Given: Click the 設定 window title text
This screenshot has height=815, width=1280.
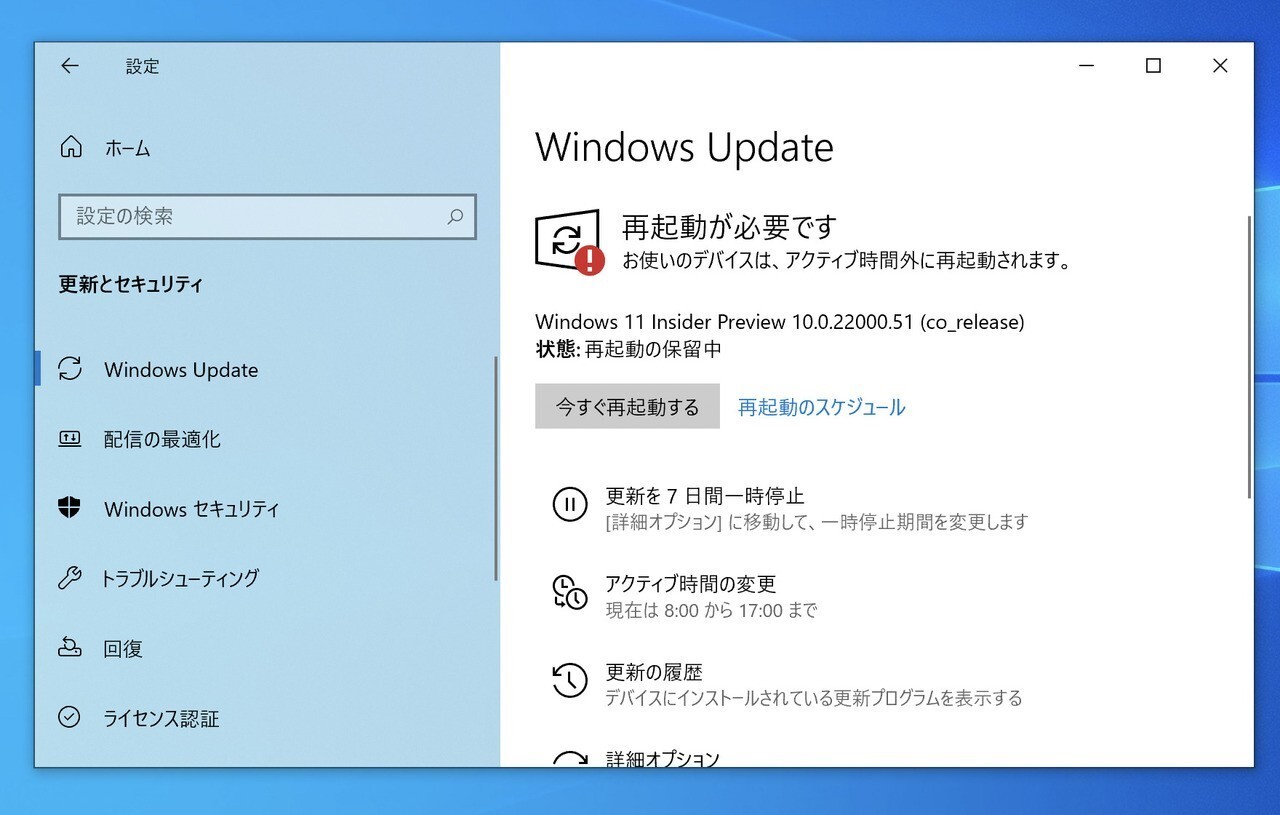Looking at the screenshot, I should tap(142, 66).
